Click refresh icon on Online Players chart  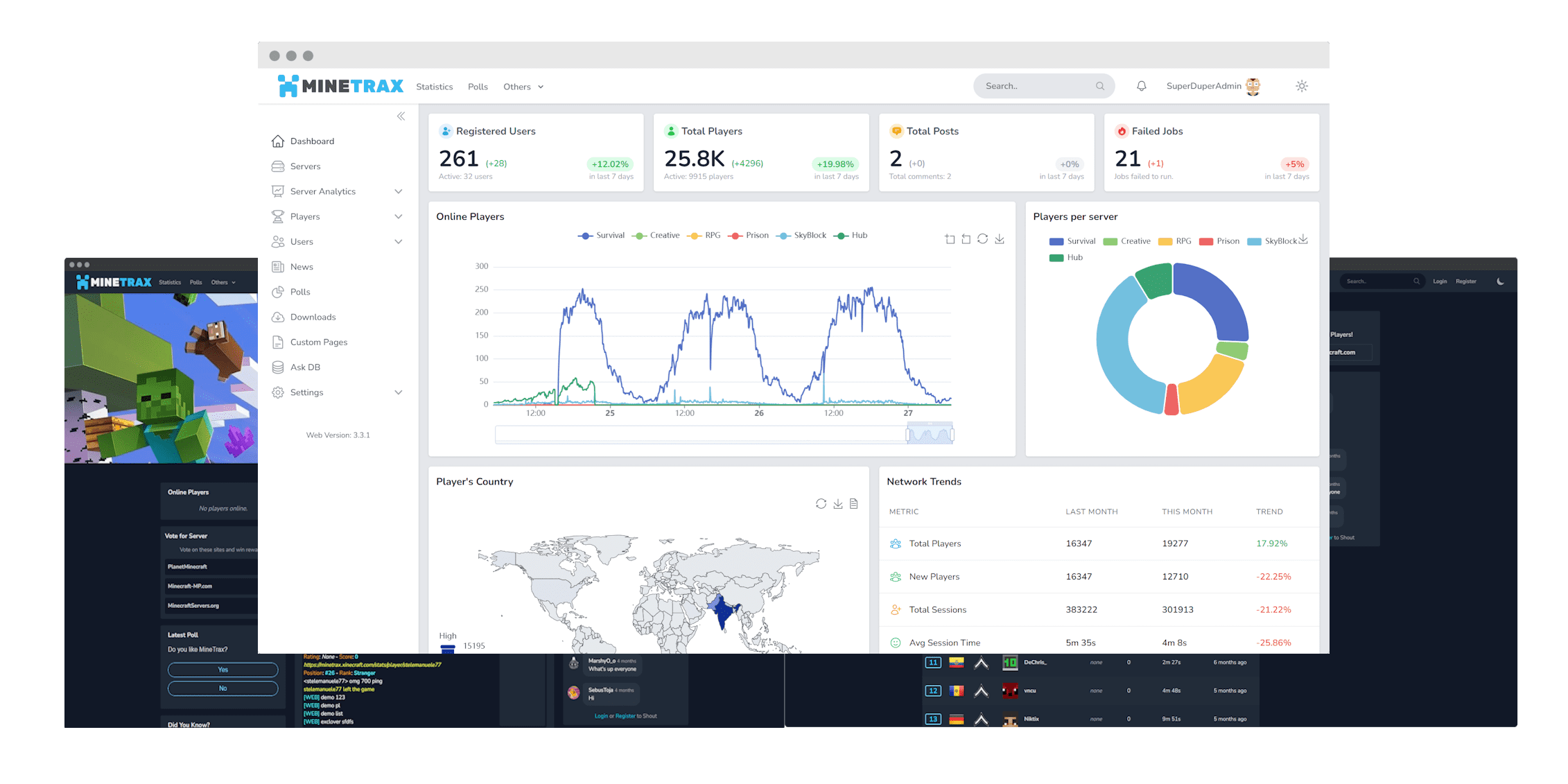pyautogui.click(x=982, y=239)
